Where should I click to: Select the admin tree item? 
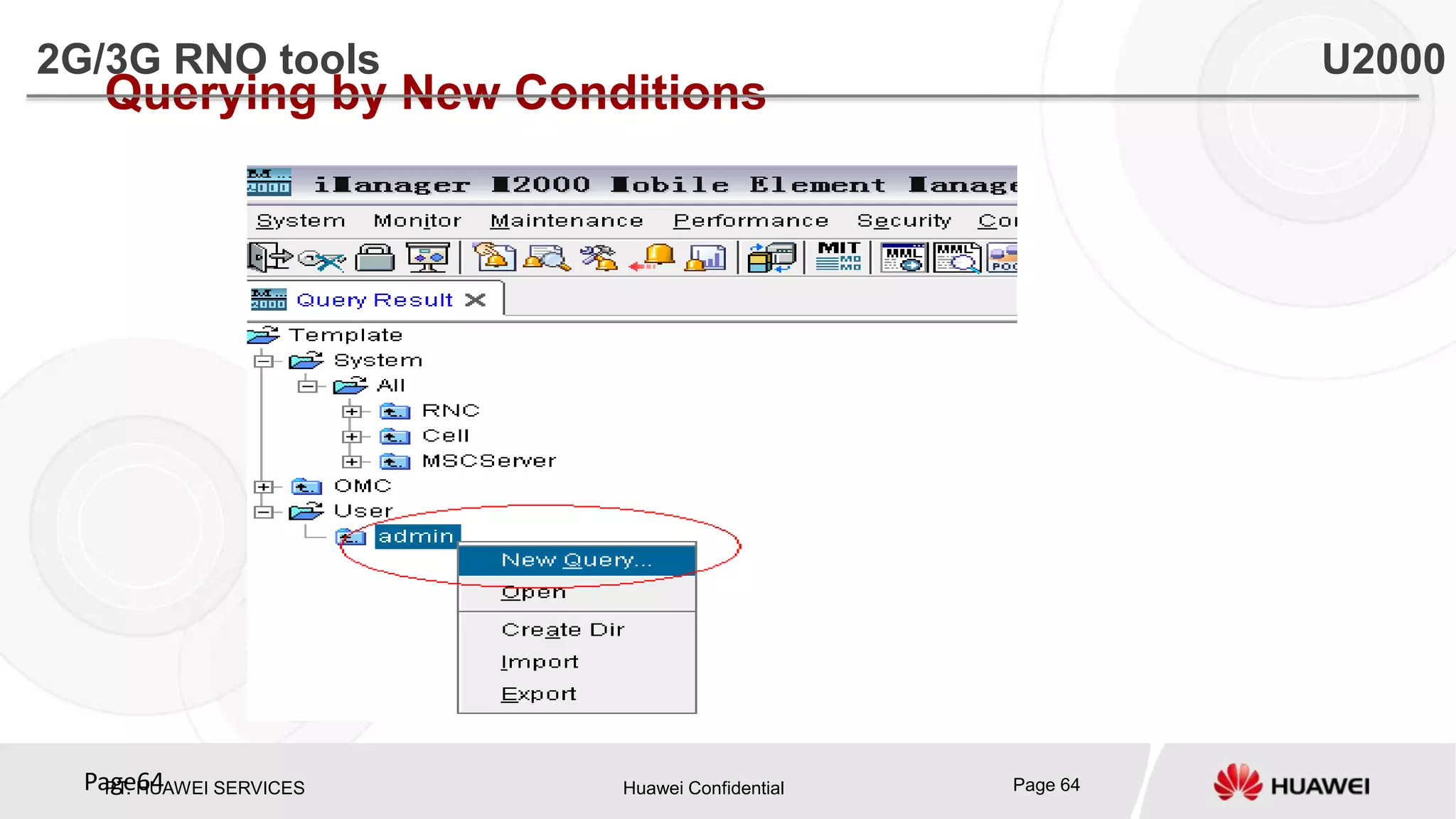coord(417,536)
